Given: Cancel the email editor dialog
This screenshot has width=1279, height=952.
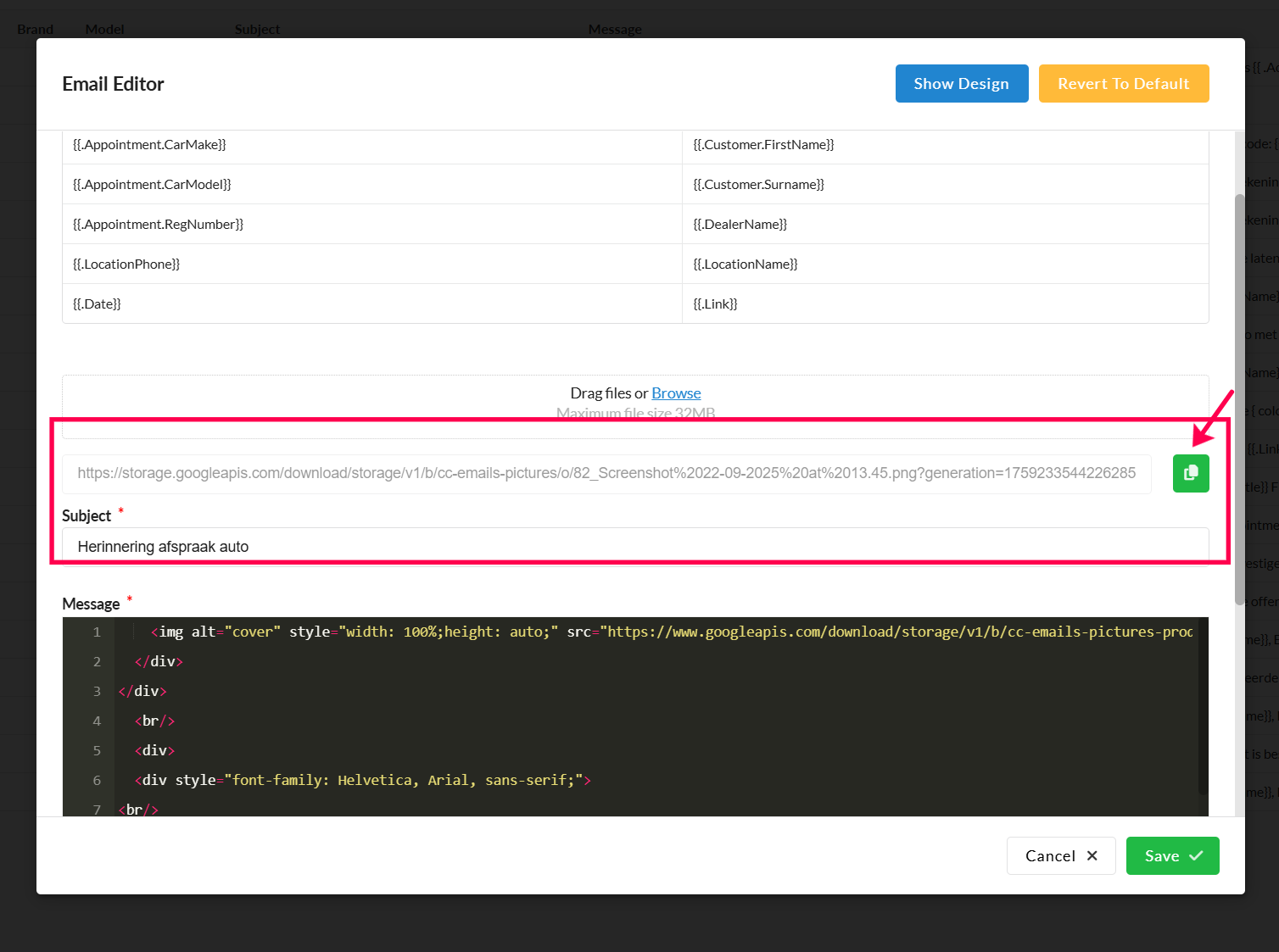Looking at the screenshot, I should coord(1060,855).
